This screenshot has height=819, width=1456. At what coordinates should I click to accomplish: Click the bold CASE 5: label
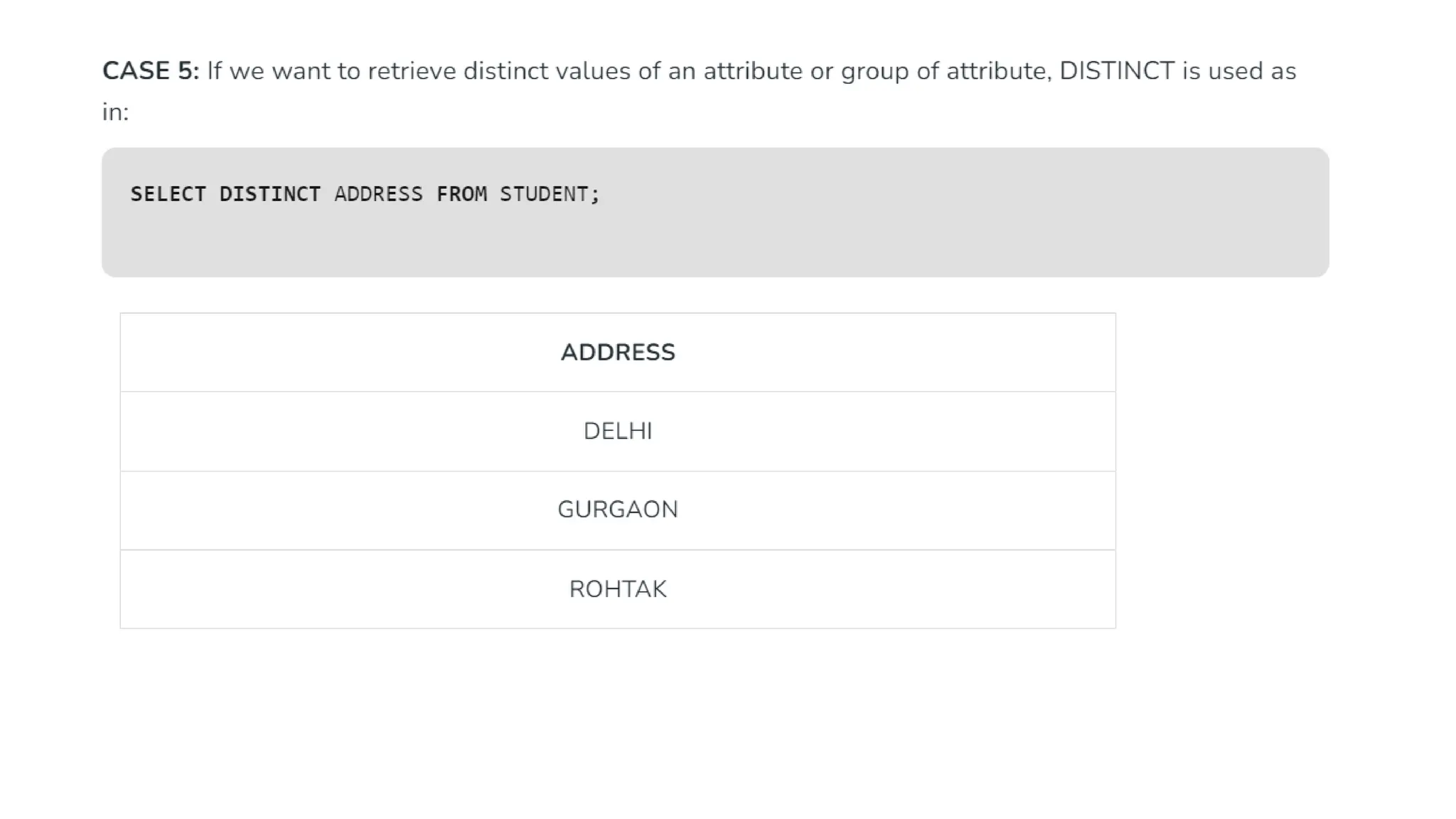[x=150, y=71]
